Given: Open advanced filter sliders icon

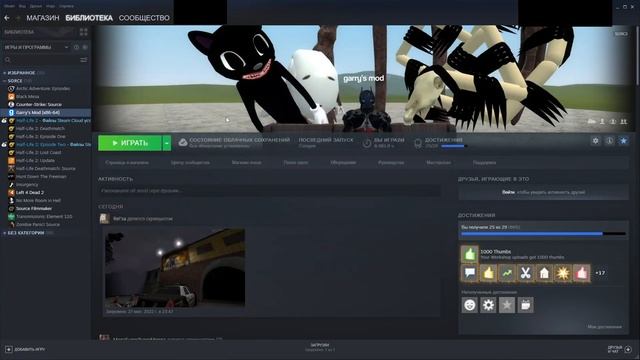Looking at the screenshot, I should tap(84, 60).
